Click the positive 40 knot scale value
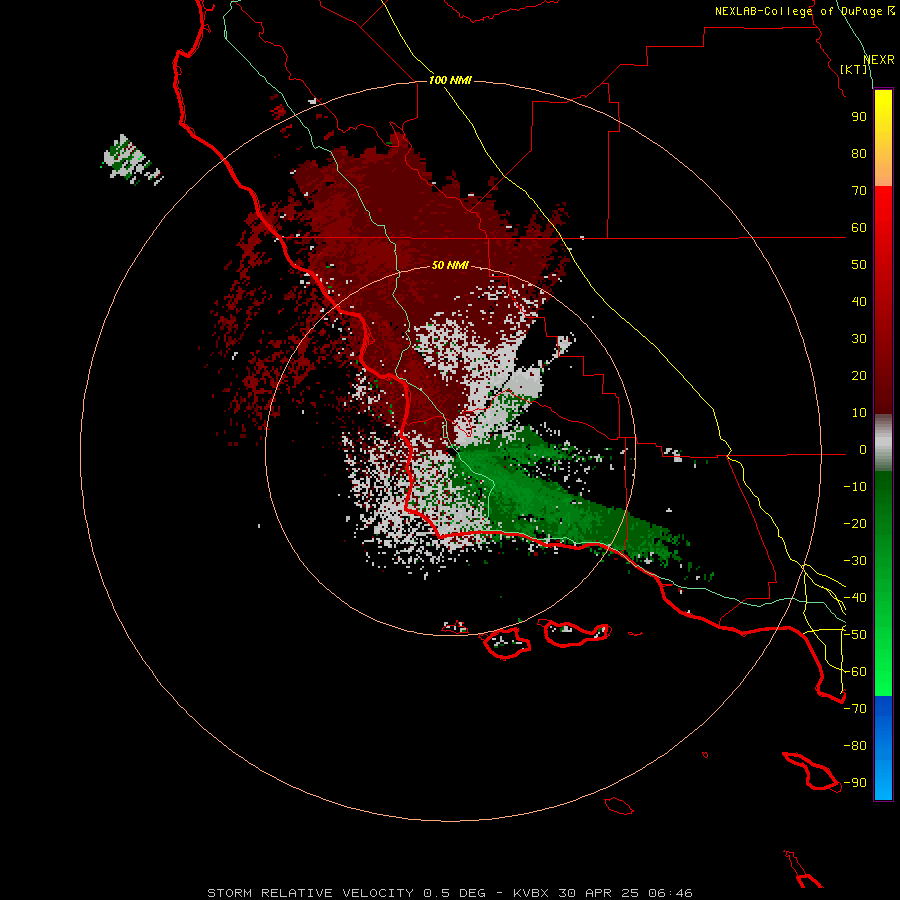This screenshot has width=900, height=900. tap(859, 301)
